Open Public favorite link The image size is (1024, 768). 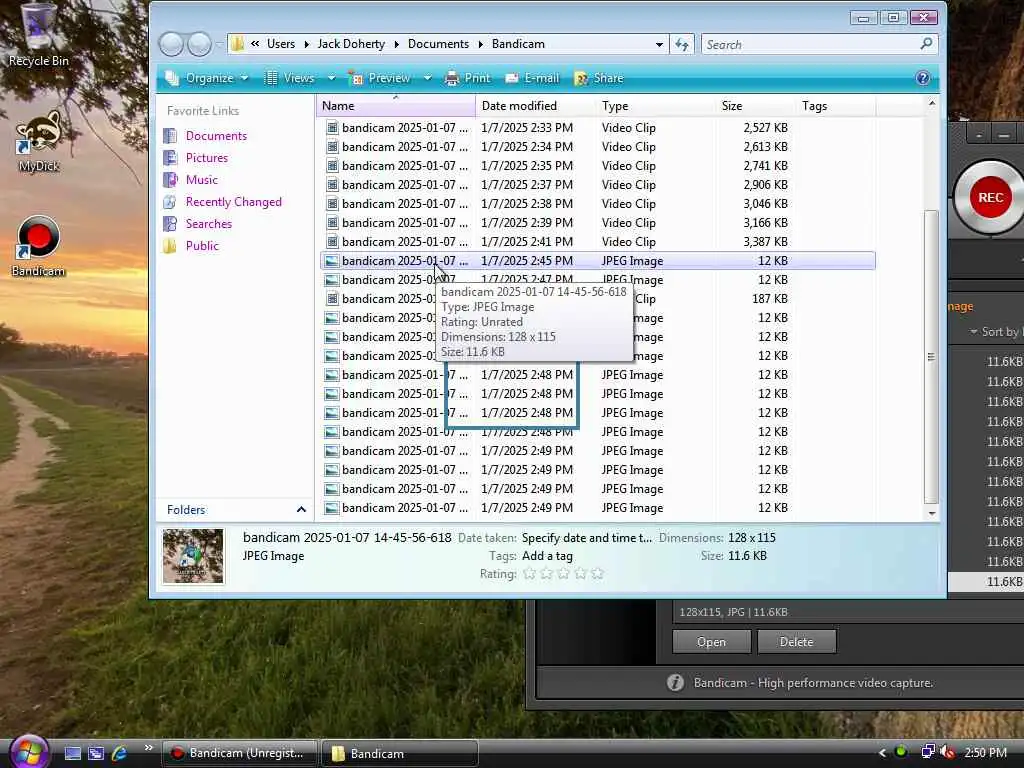coord(202,246)
